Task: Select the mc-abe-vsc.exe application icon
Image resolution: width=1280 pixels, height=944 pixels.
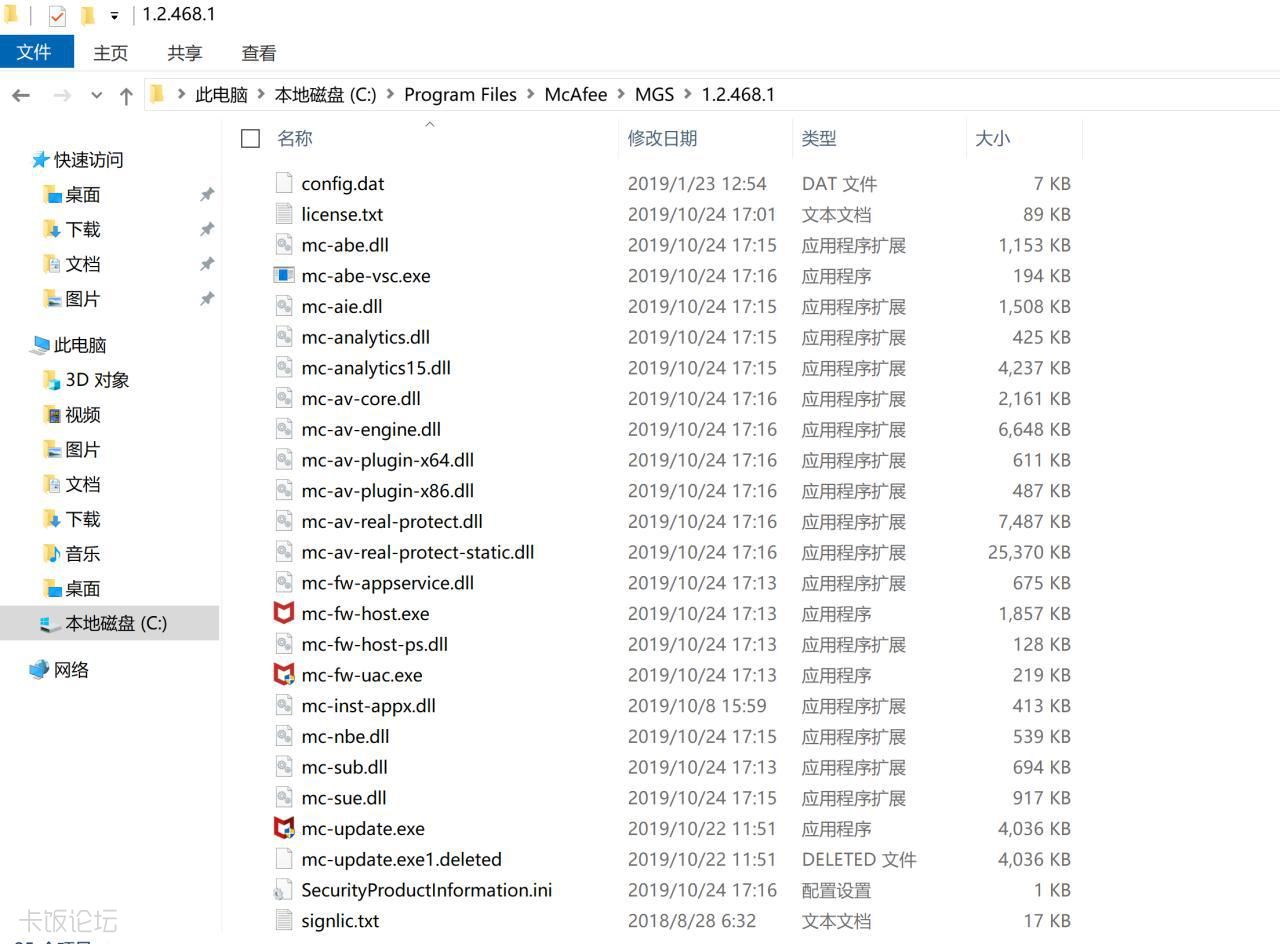Action: (x=284, y=275)
